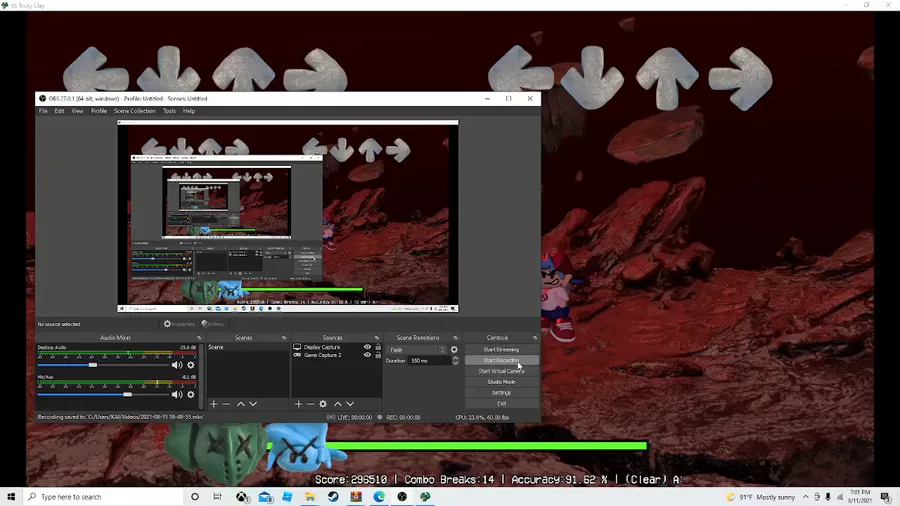The width and height of the screenshot is (900, 506).
Task: Click Start Recording button
Action: (x=501, y=360)
